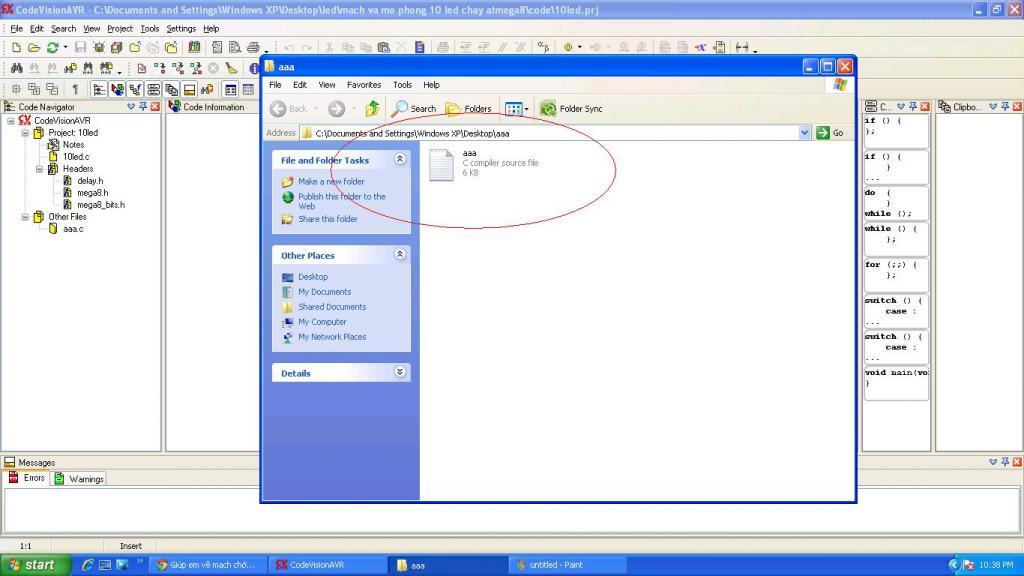This screenshot has height=576, width=1024.
Task: Open My Documents from Other Places
Action: coord(325,292)
